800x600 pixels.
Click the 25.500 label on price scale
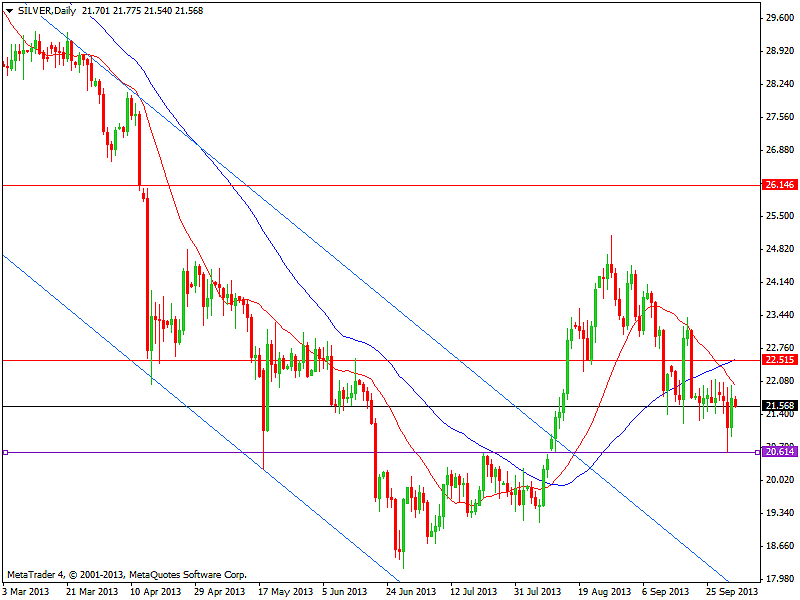click(x=778, y=216)
